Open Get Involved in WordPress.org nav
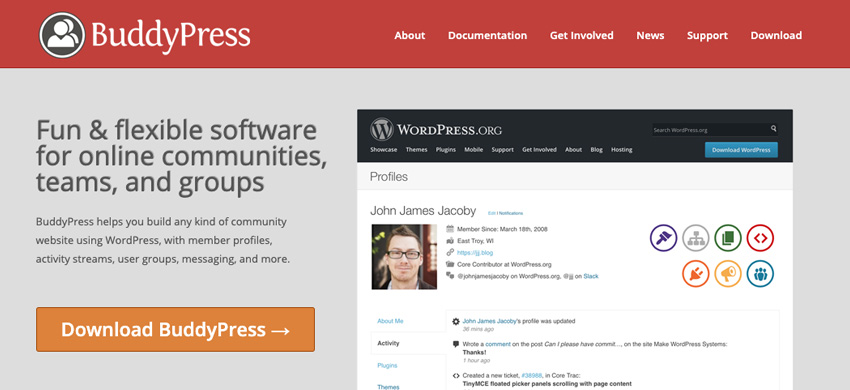 coord(539,150)
